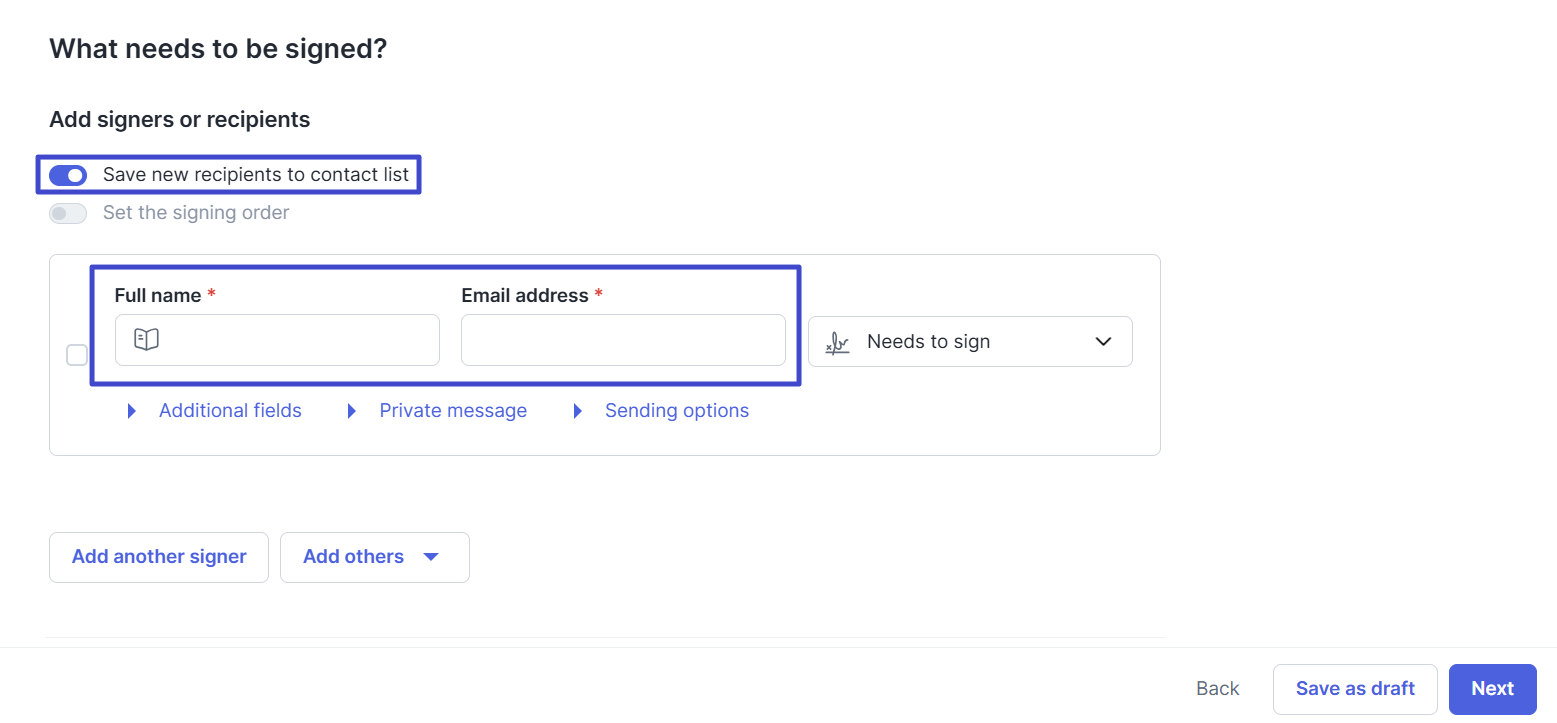Go Back to previous step
The image size is (1557, 723).
pos(1218,689)
